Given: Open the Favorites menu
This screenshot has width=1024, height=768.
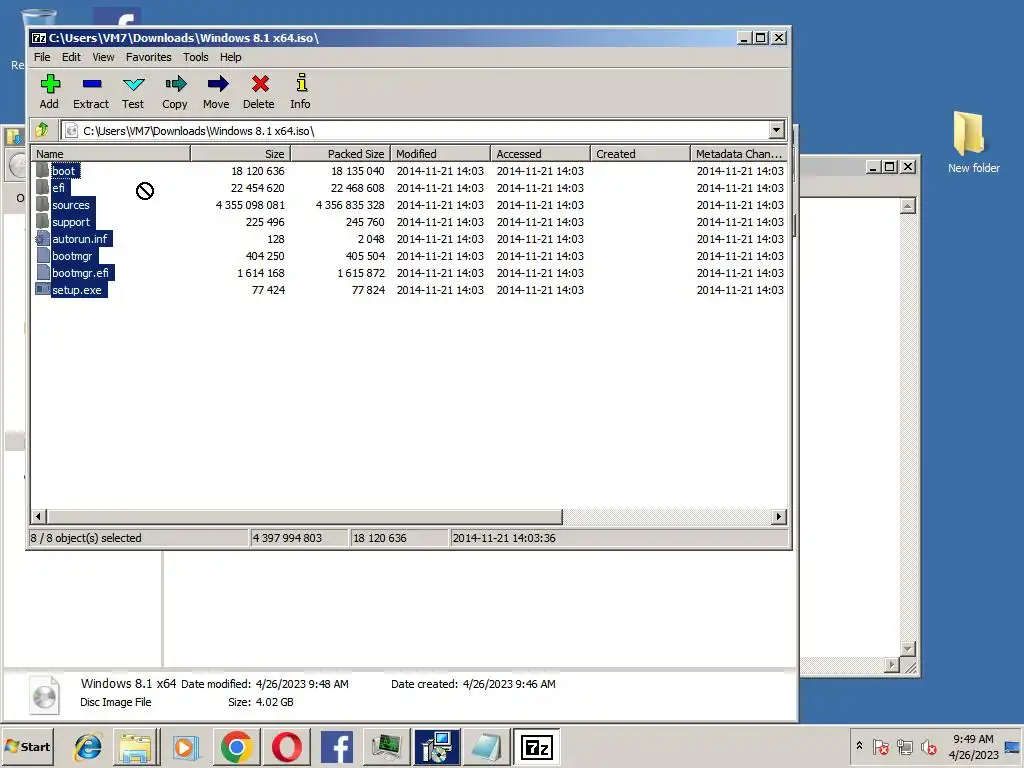Looking at the screenshot, I should pos(148,57).
